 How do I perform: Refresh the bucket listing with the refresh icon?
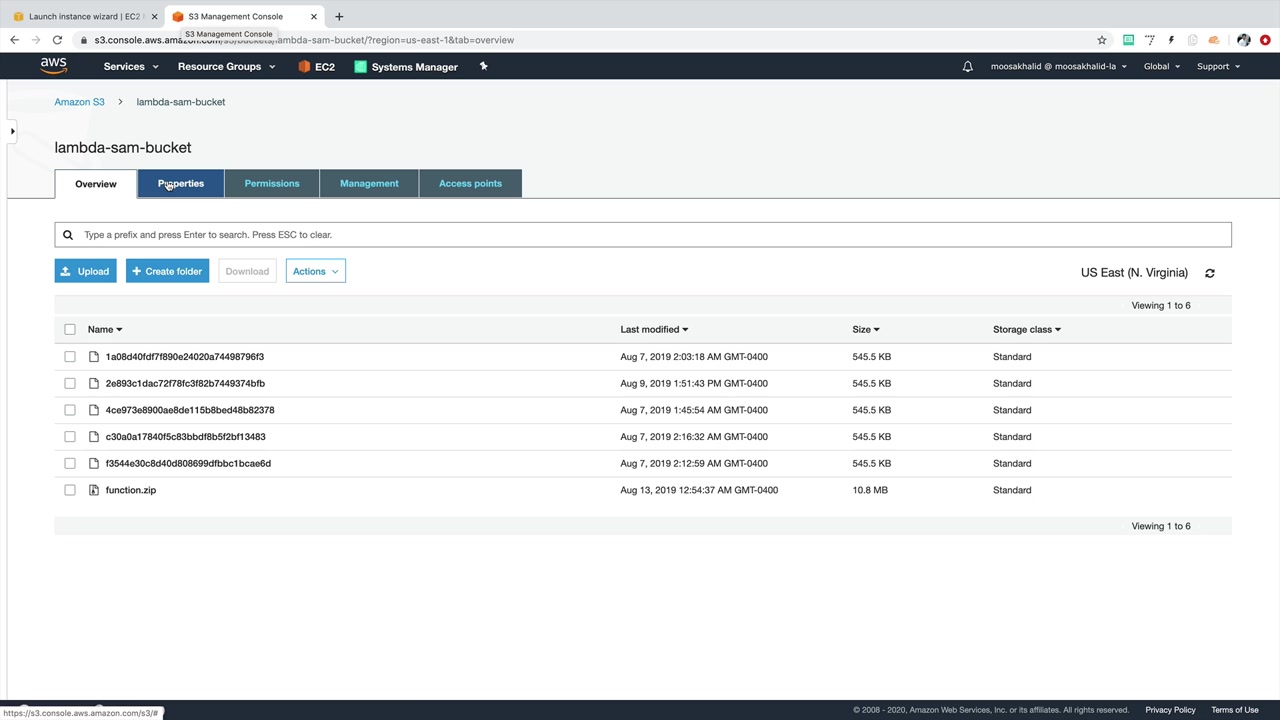1209,273
